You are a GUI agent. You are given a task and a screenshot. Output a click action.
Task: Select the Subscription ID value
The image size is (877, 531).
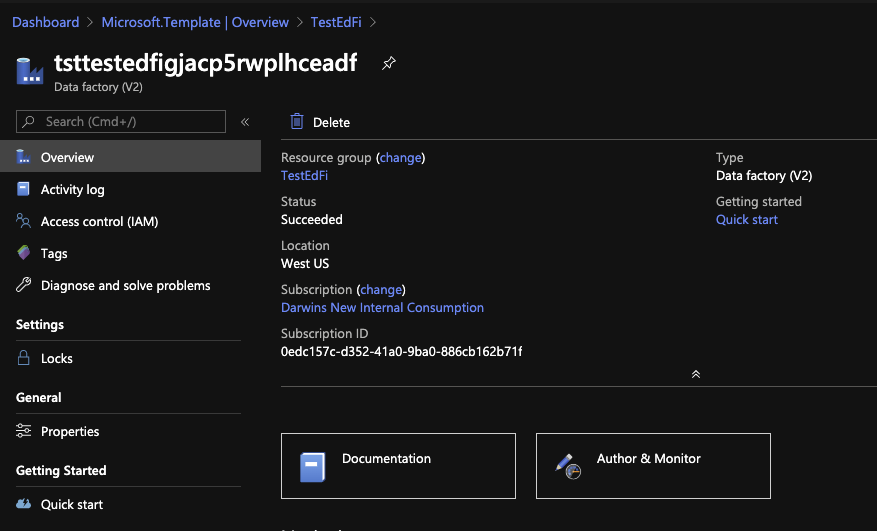(402, 351)
